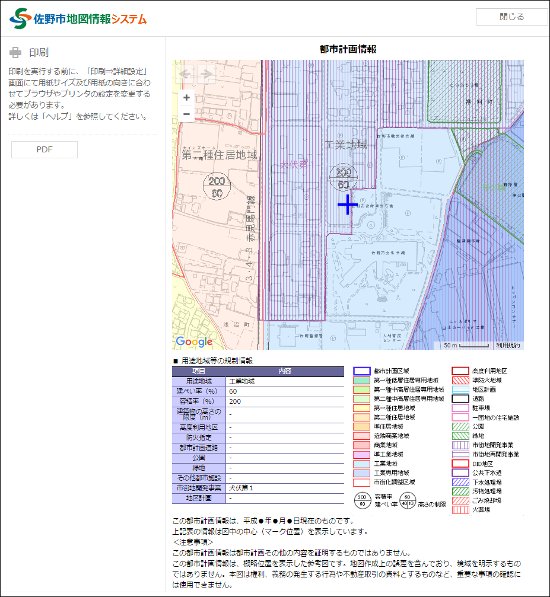Click the 200/60 circle in the pink residential zone
The width and height of the screenshot is (550, 597).
(217, 187)
